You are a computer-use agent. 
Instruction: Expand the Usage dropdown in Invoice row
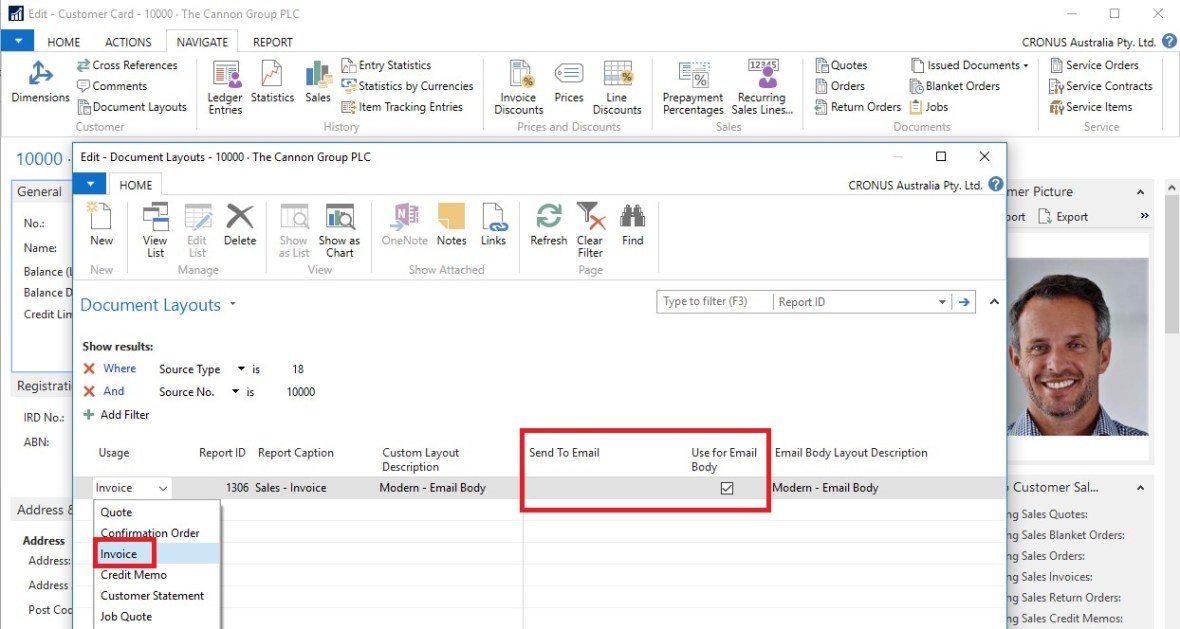point(163,488)
